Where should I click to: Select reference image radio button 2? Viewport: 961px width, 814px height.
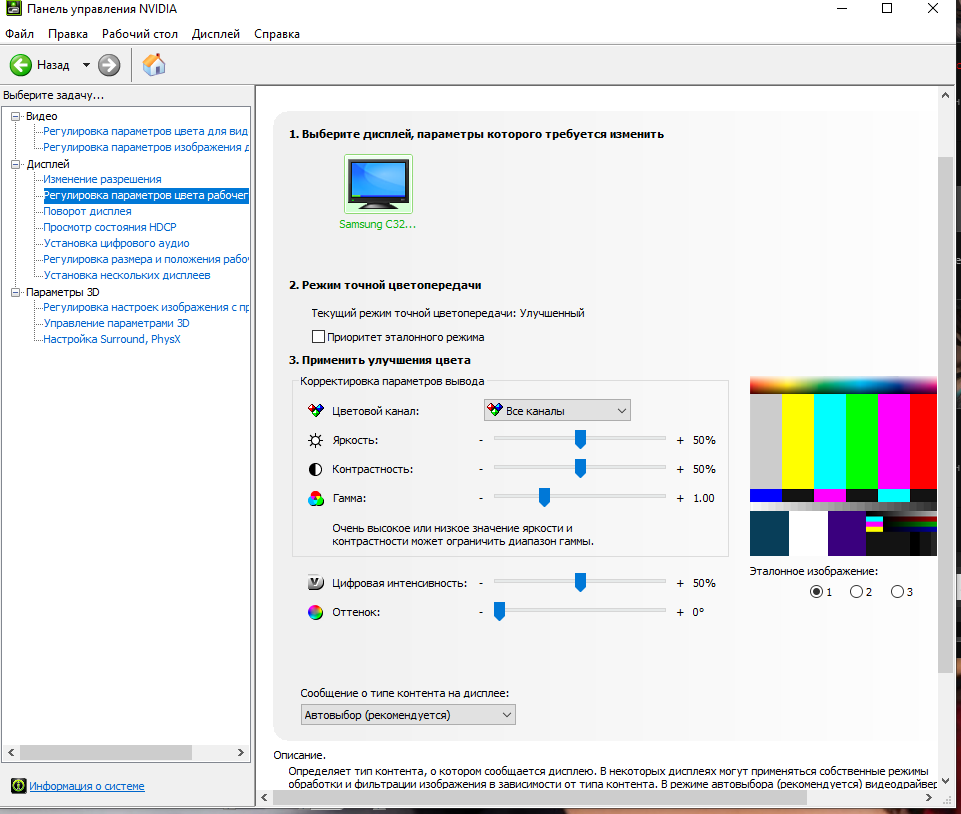coord(856,592)
